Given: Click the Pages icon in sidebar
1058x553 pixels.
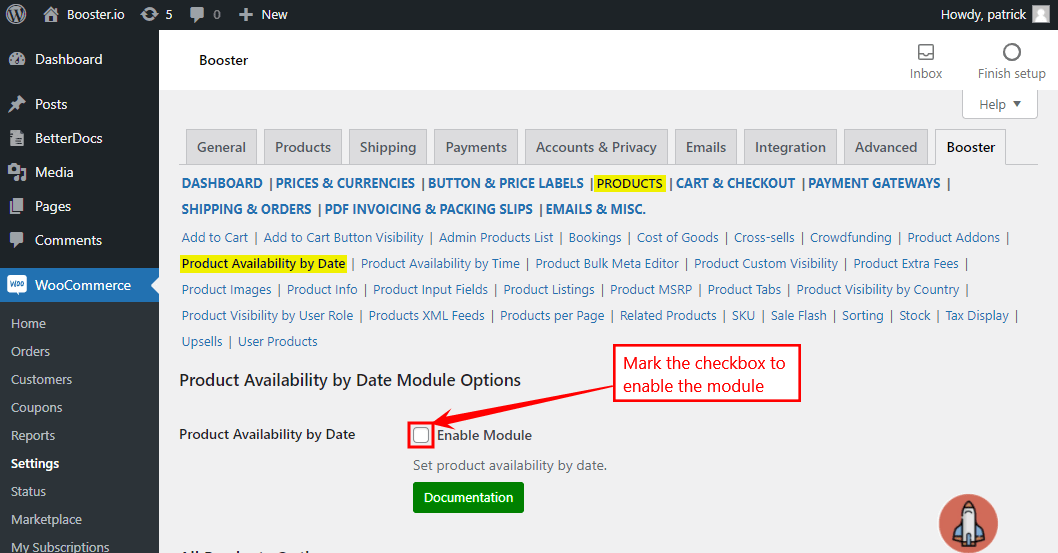Looking at the screenshot, I should 18,206.
